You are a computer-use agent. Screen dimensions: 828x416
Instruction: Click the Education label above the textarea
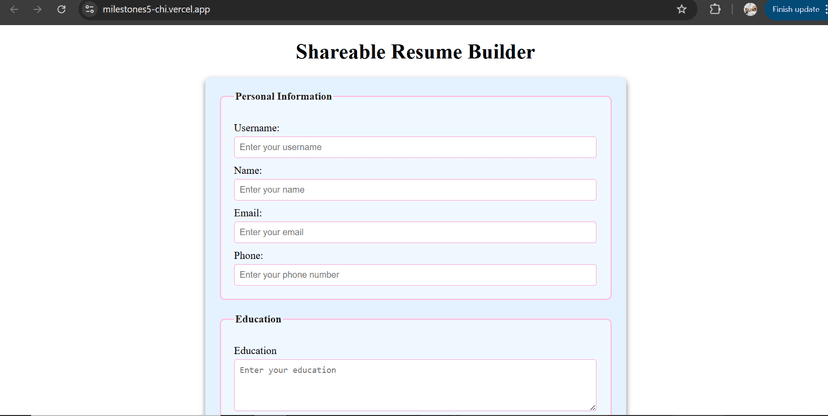pos(255,351)
